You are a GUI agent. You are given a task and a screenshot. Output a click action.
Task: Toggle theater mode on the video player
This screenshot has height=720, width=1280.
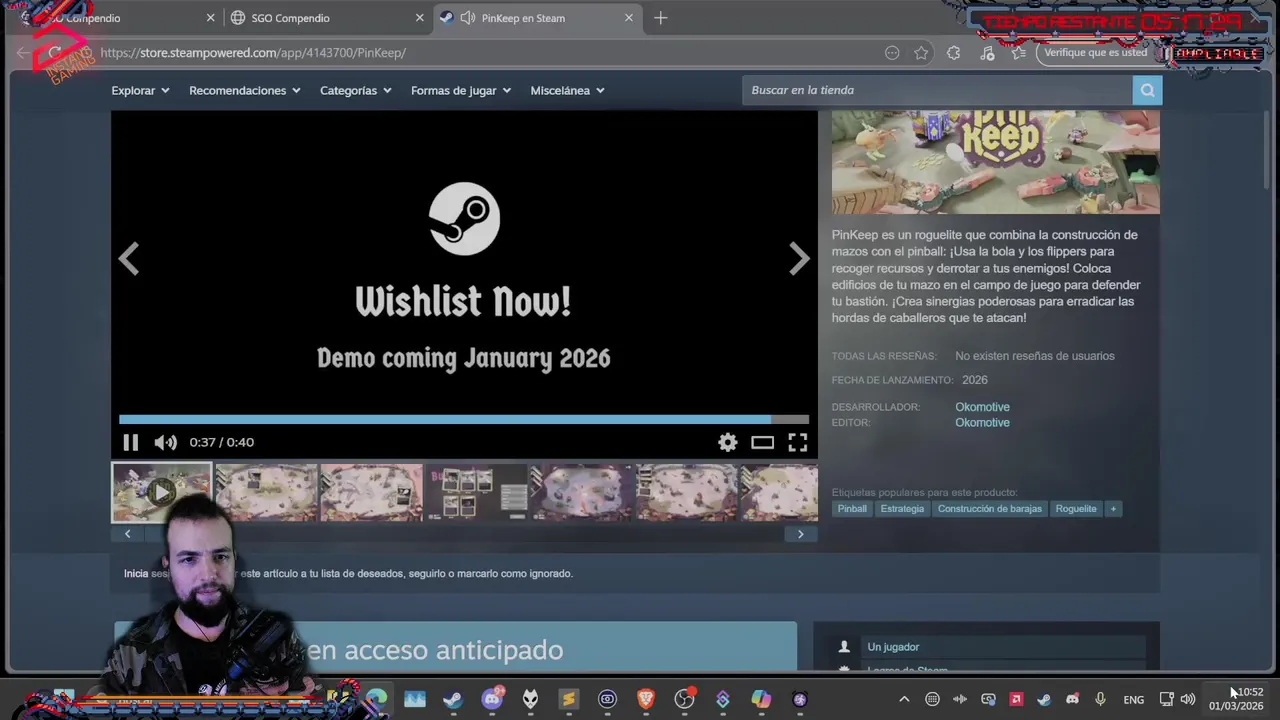763,442
